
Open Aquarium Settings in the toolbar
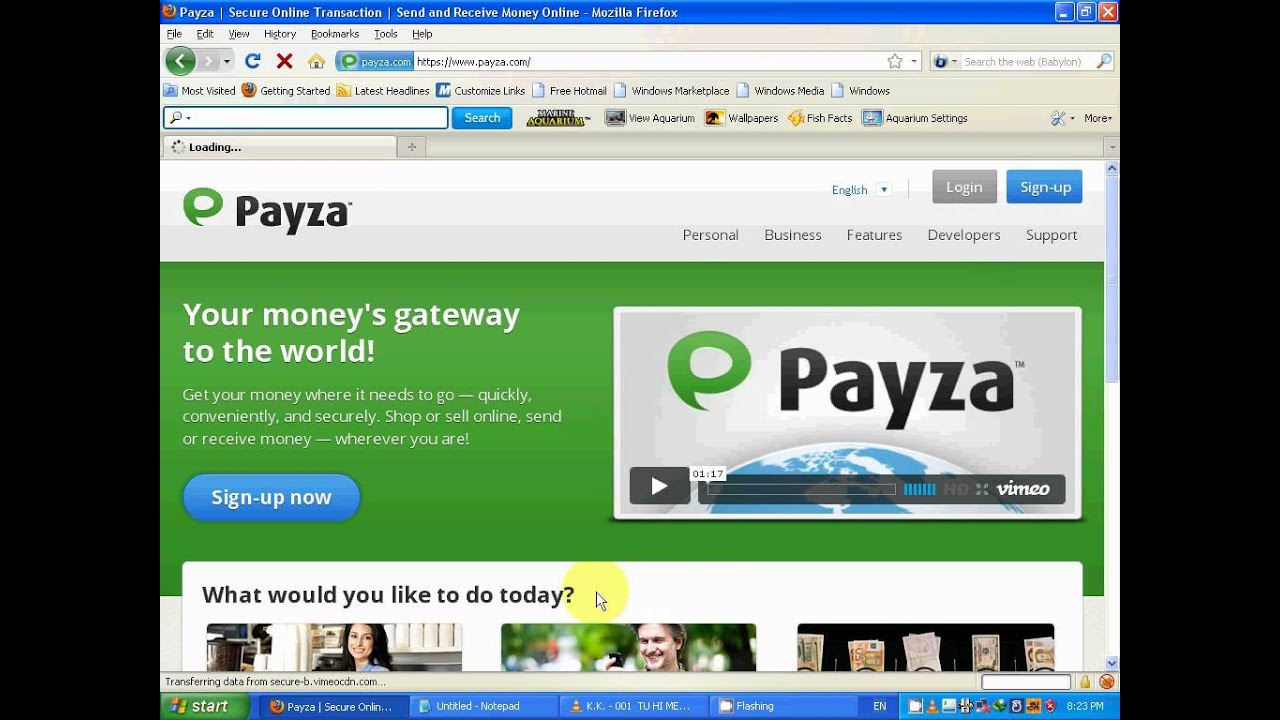pos(915,118)
